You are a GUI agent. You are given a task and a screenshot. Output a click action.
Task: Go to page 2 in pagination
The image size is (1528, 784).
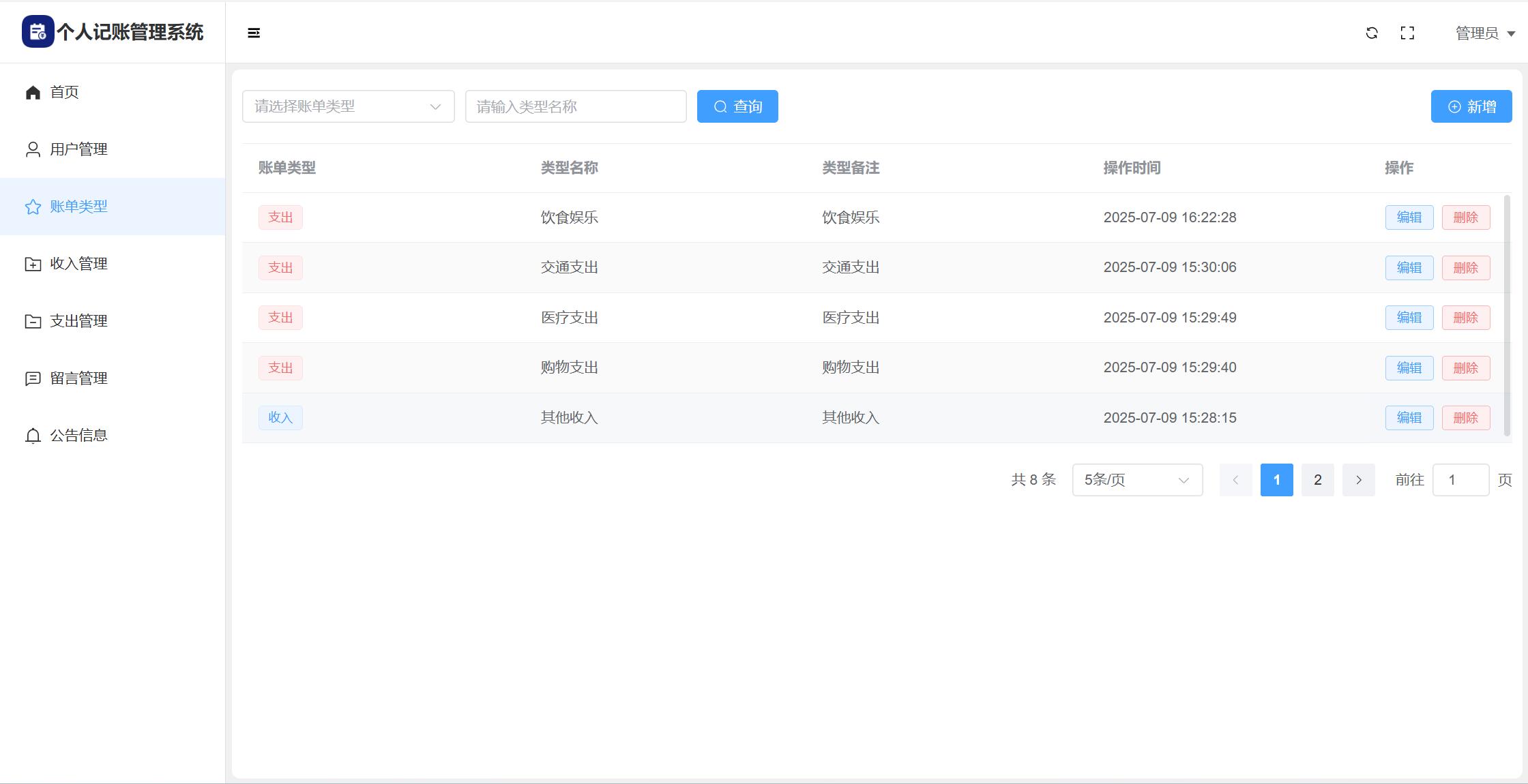coord(1317,480)
